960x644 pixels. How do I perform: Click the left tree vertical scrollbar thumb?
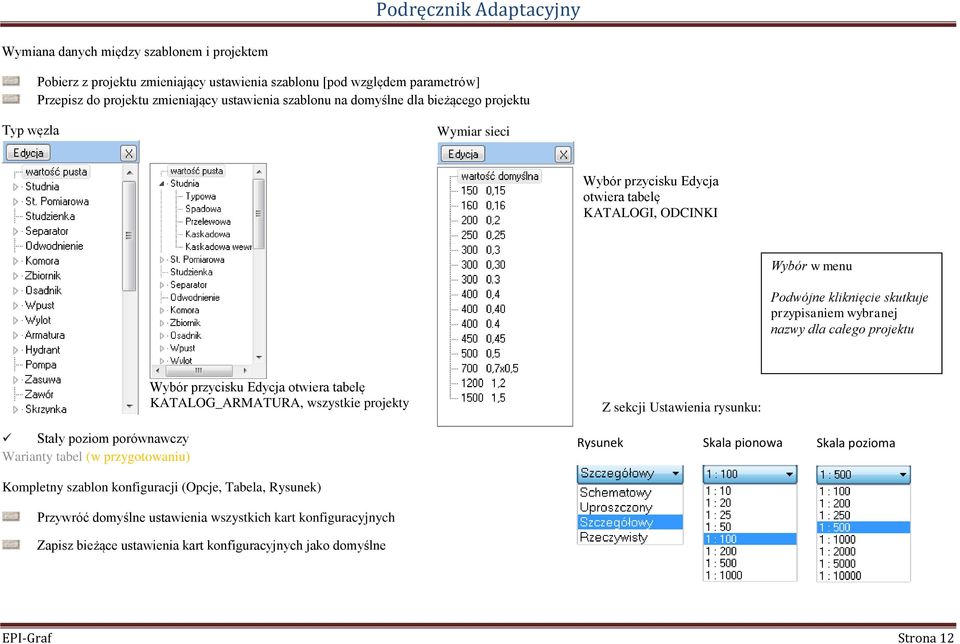coord(129,236)
